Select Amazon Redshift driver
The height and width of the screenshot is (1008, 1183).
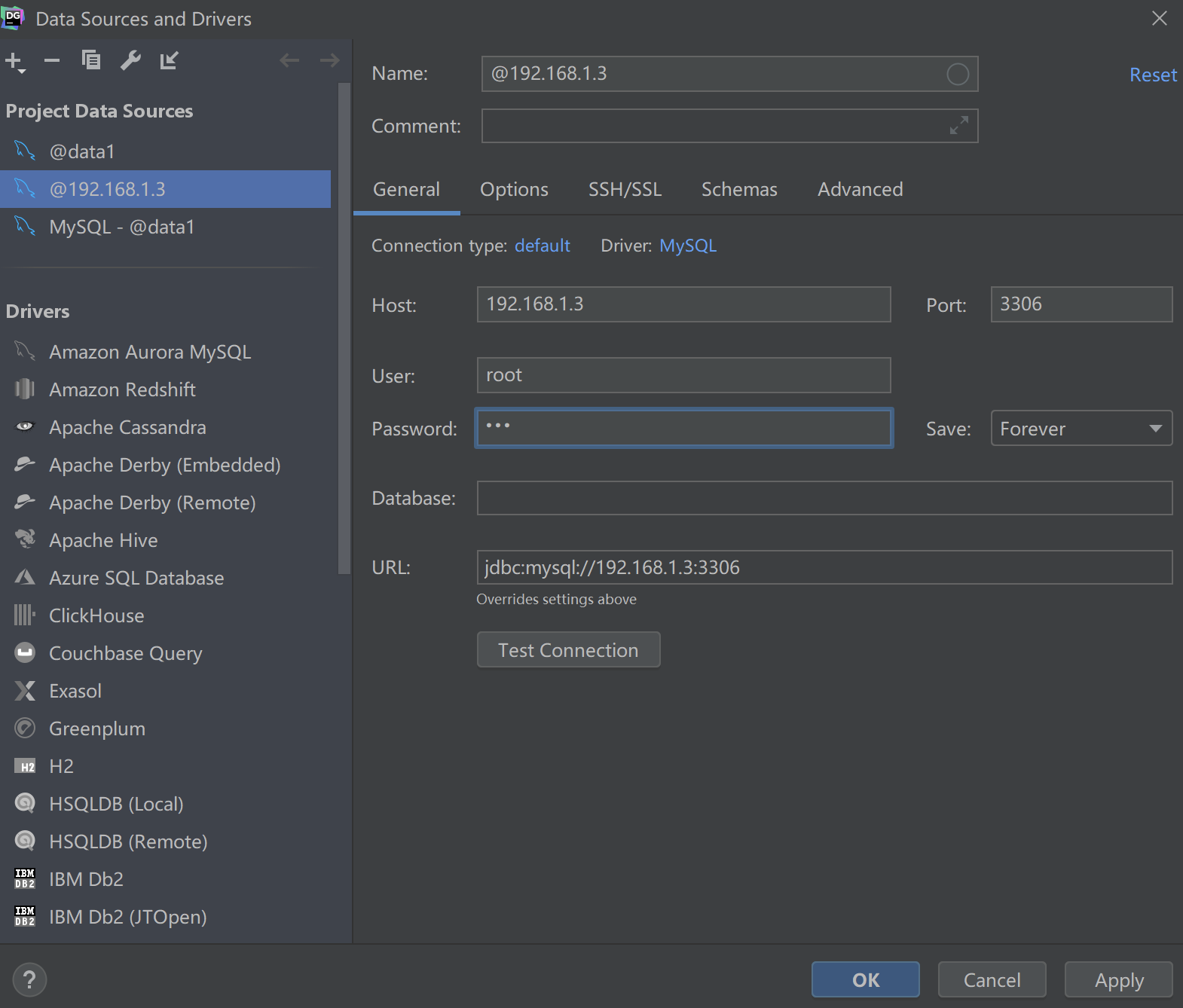coord(166,389)
